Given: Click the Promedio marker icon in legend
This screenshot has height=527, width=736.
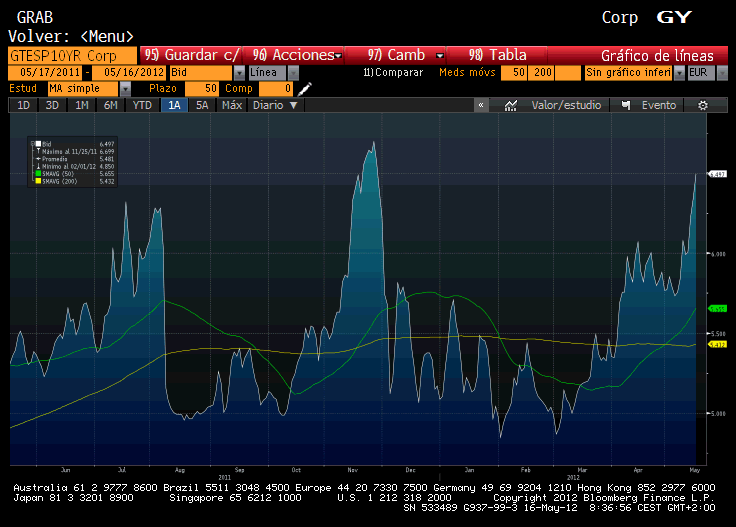Looking at the screenshot, I should [x=38, y=159].
